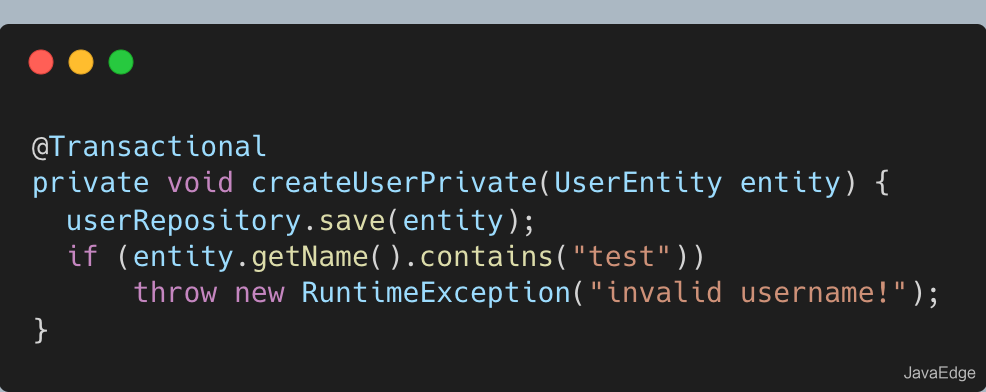
Task: Click the createUserPrivate method name
Action: pos(393,183)
